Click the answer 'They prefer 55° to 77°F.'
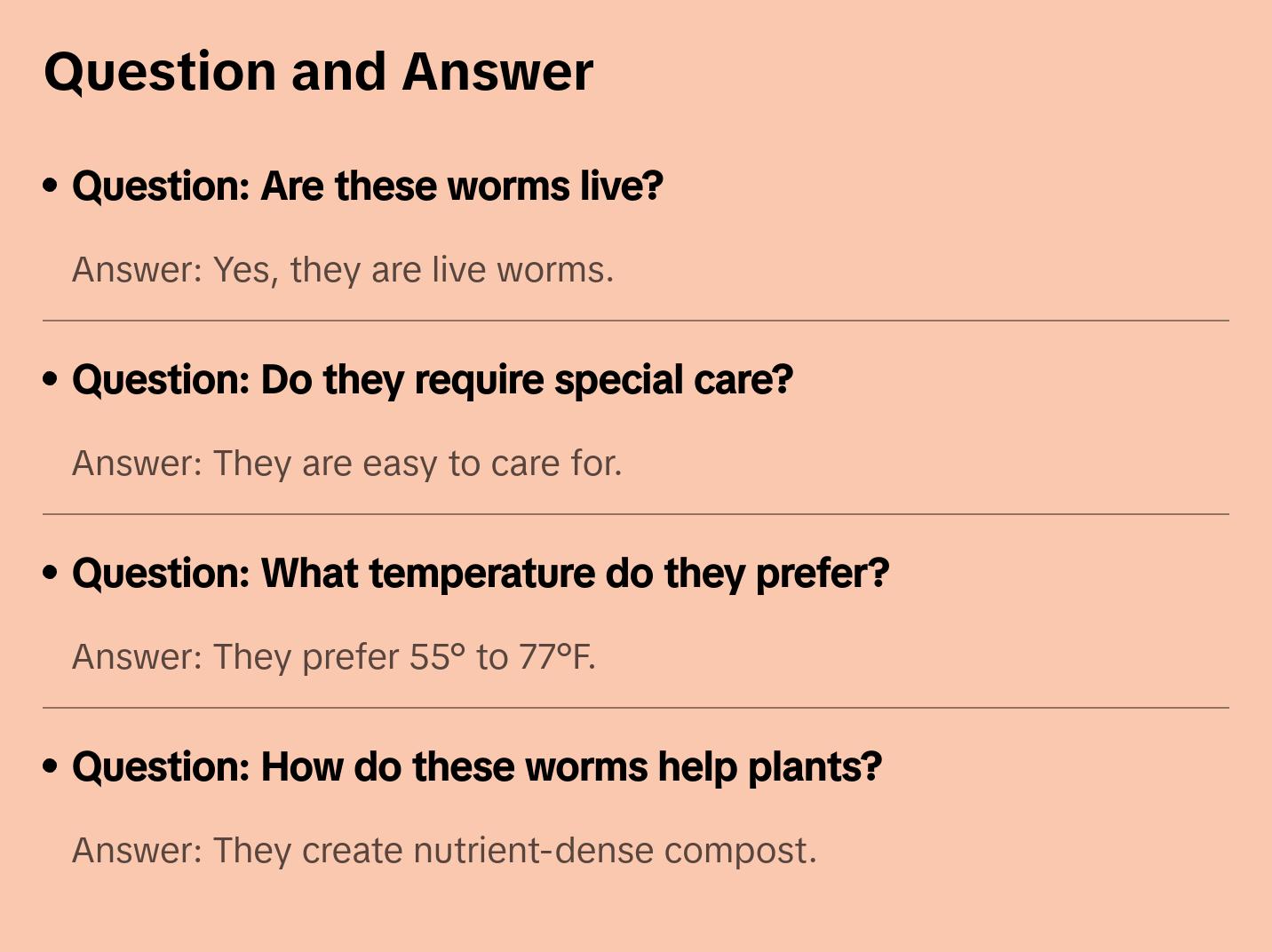 (333, 657)
